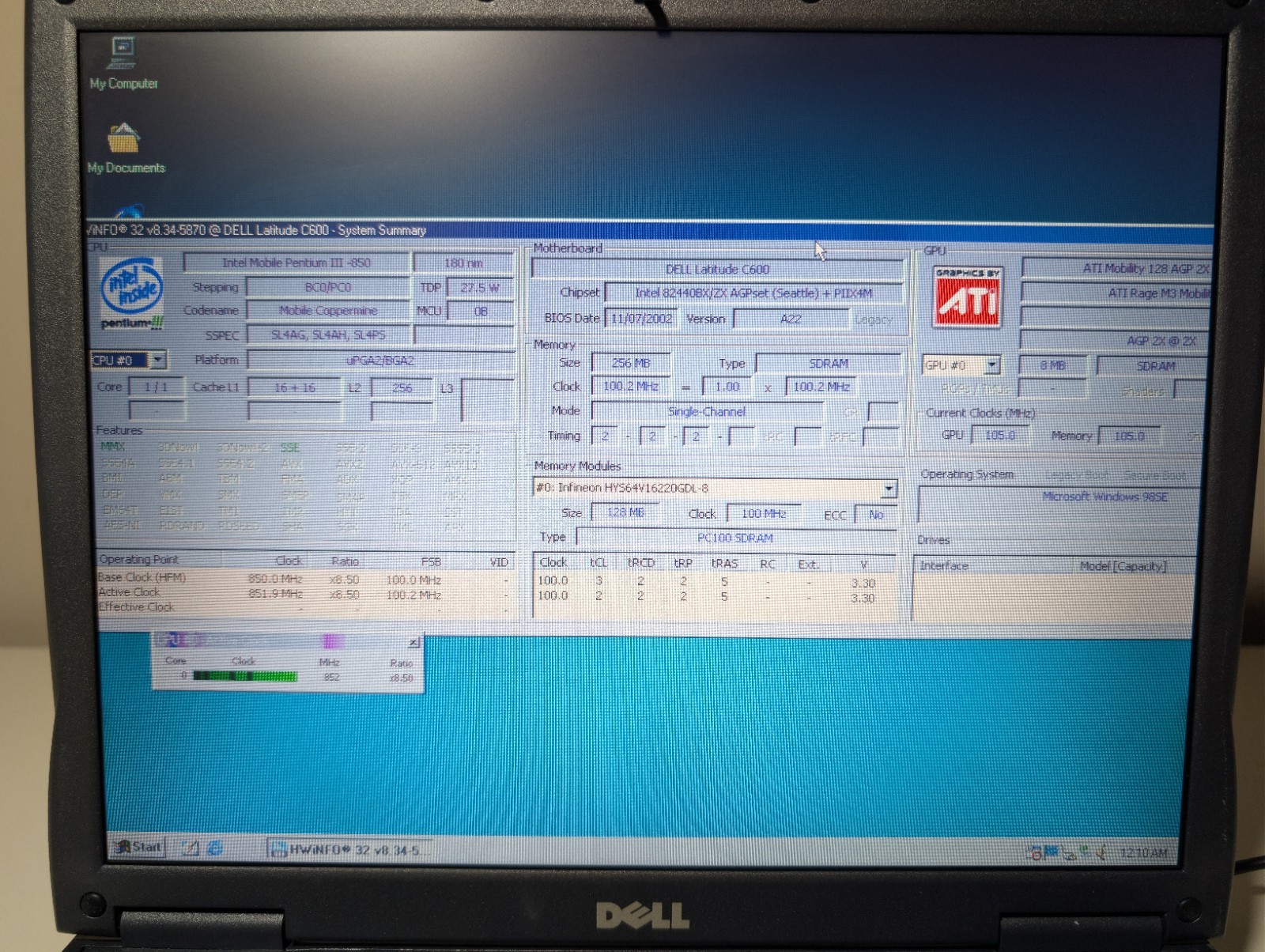Viewport: 1265px width, 952px height.
Task: Click the module Size field 128 MB
Action: pos(625,513)
